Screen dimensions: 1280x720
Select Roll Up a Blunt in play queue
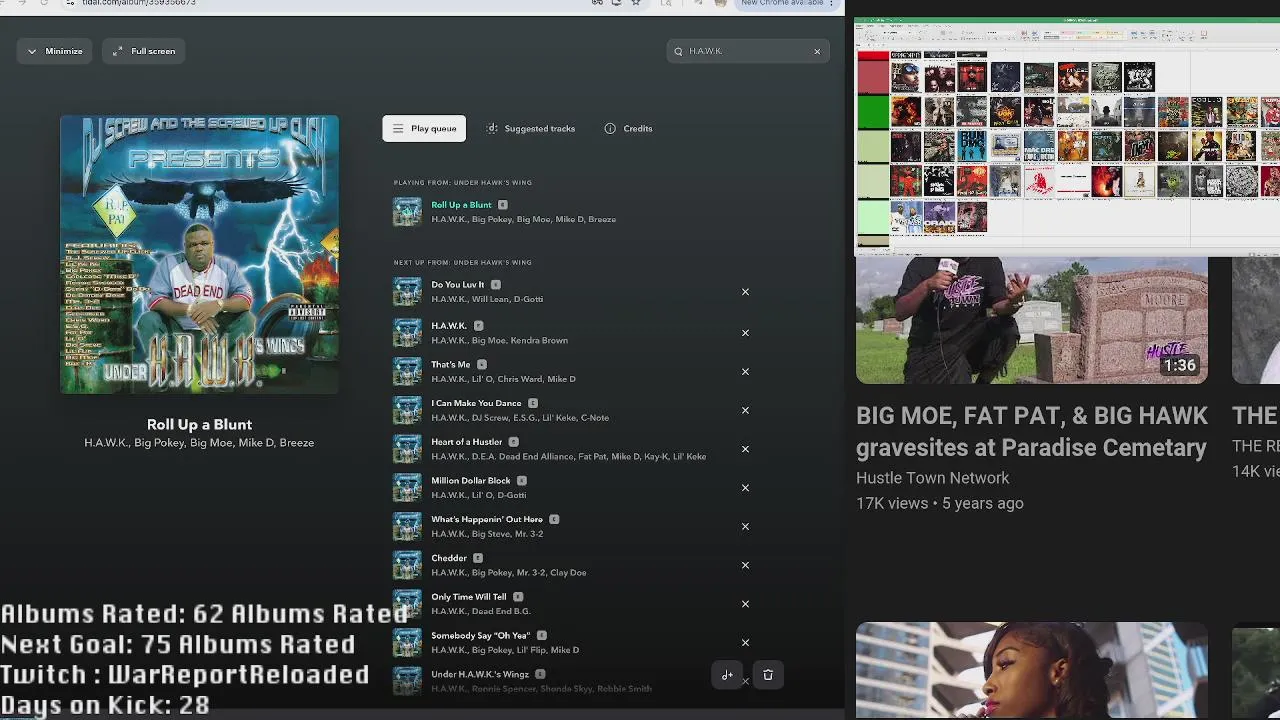pyautogui.click(x=461, y=205)
